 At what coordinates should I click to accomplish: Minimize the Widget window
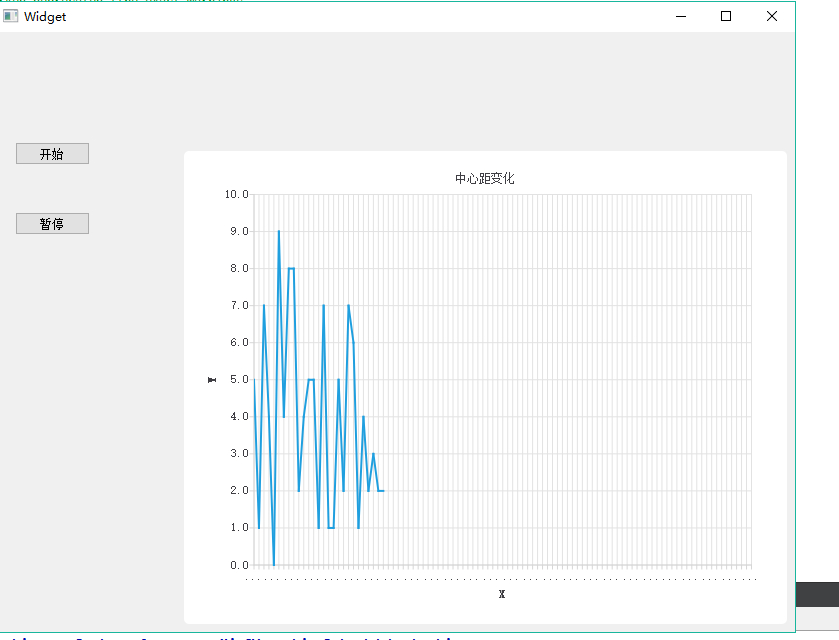(681, 16)
